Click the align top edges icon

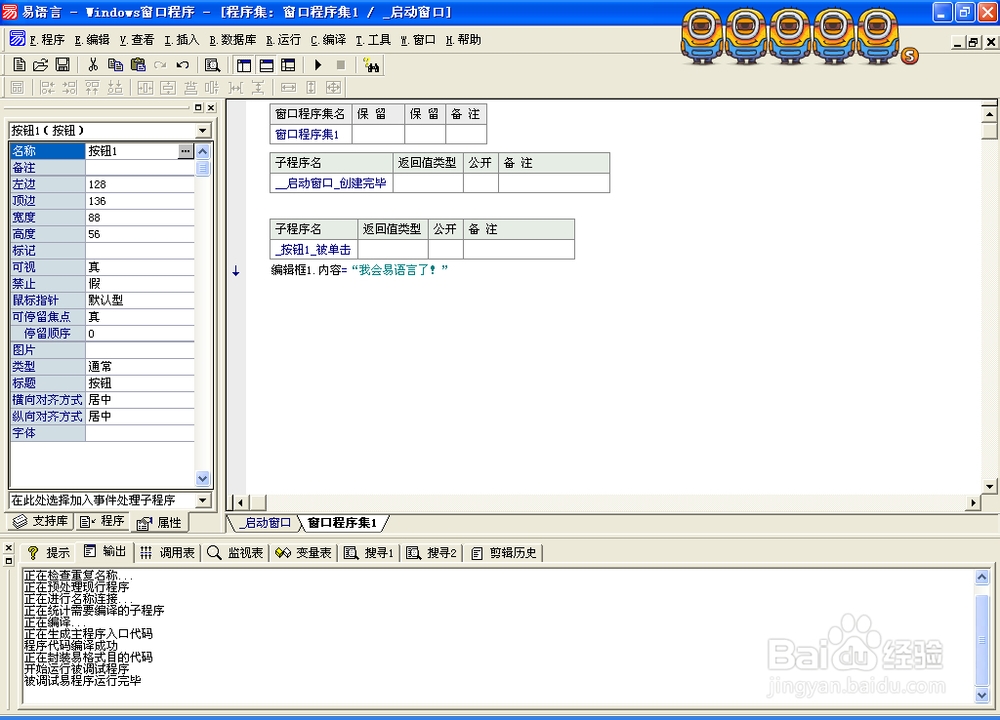(92, 87)
